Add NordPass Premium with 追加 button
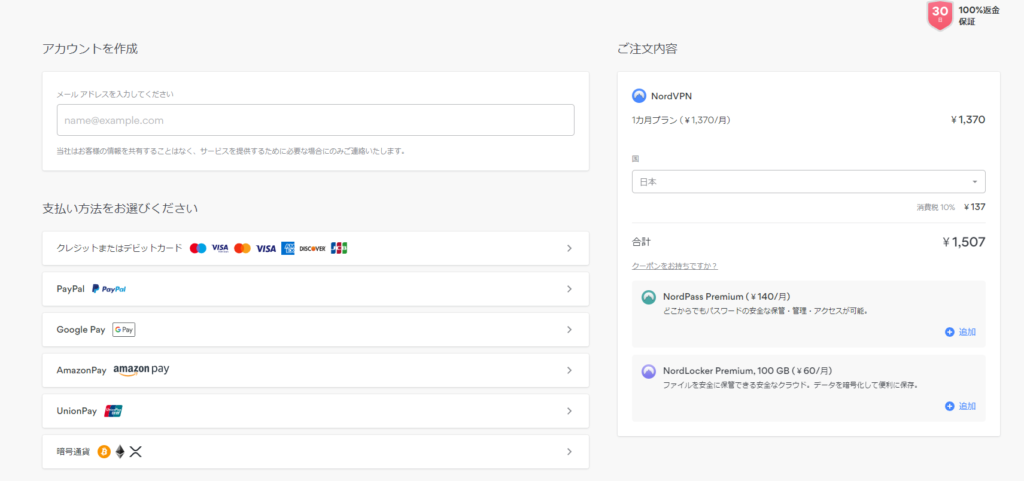The height and width of the screenshot is (481, 1024). point(960,332)
